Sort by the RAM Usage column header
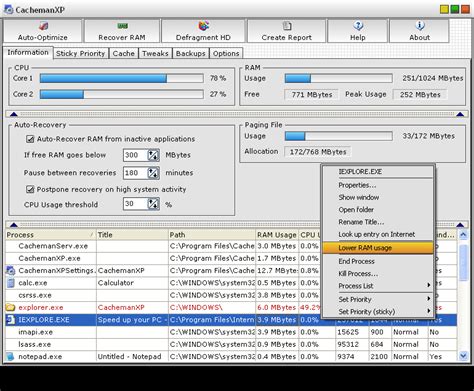 coord(277,235)
